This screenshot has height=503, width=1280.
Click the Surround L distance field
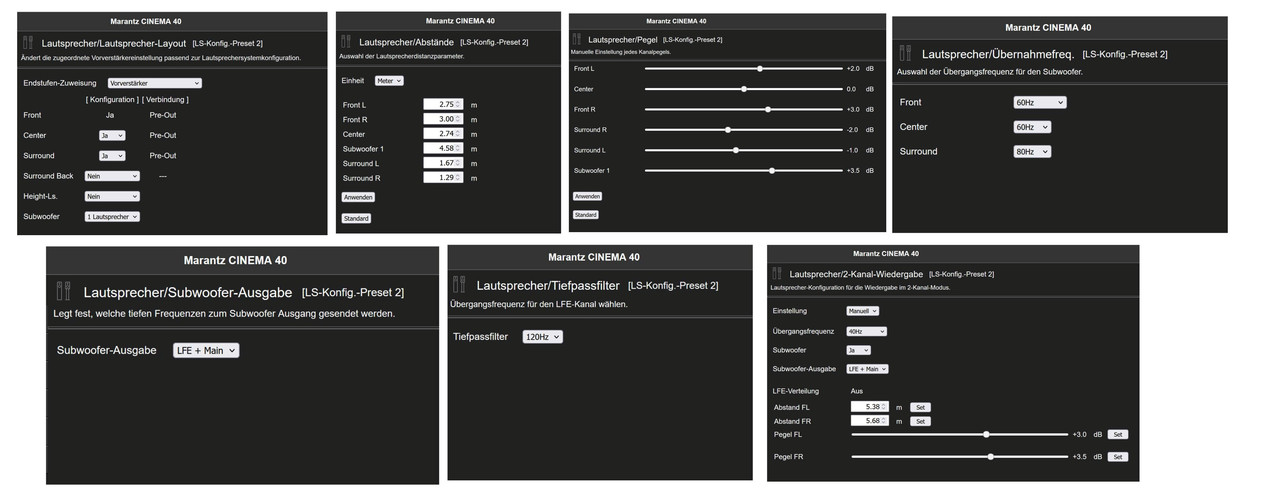(x=443, y=163)
